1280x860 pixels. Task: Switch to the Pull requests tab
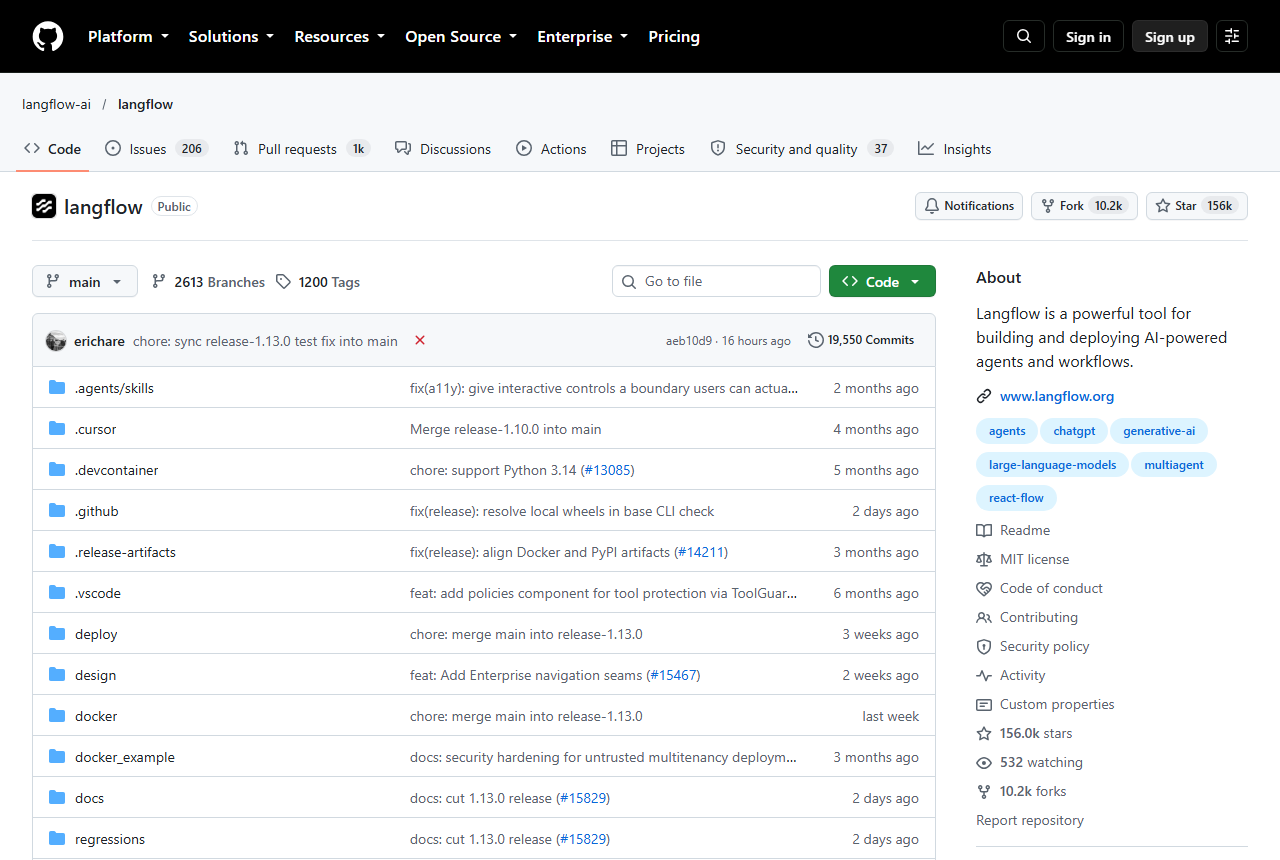302,149
